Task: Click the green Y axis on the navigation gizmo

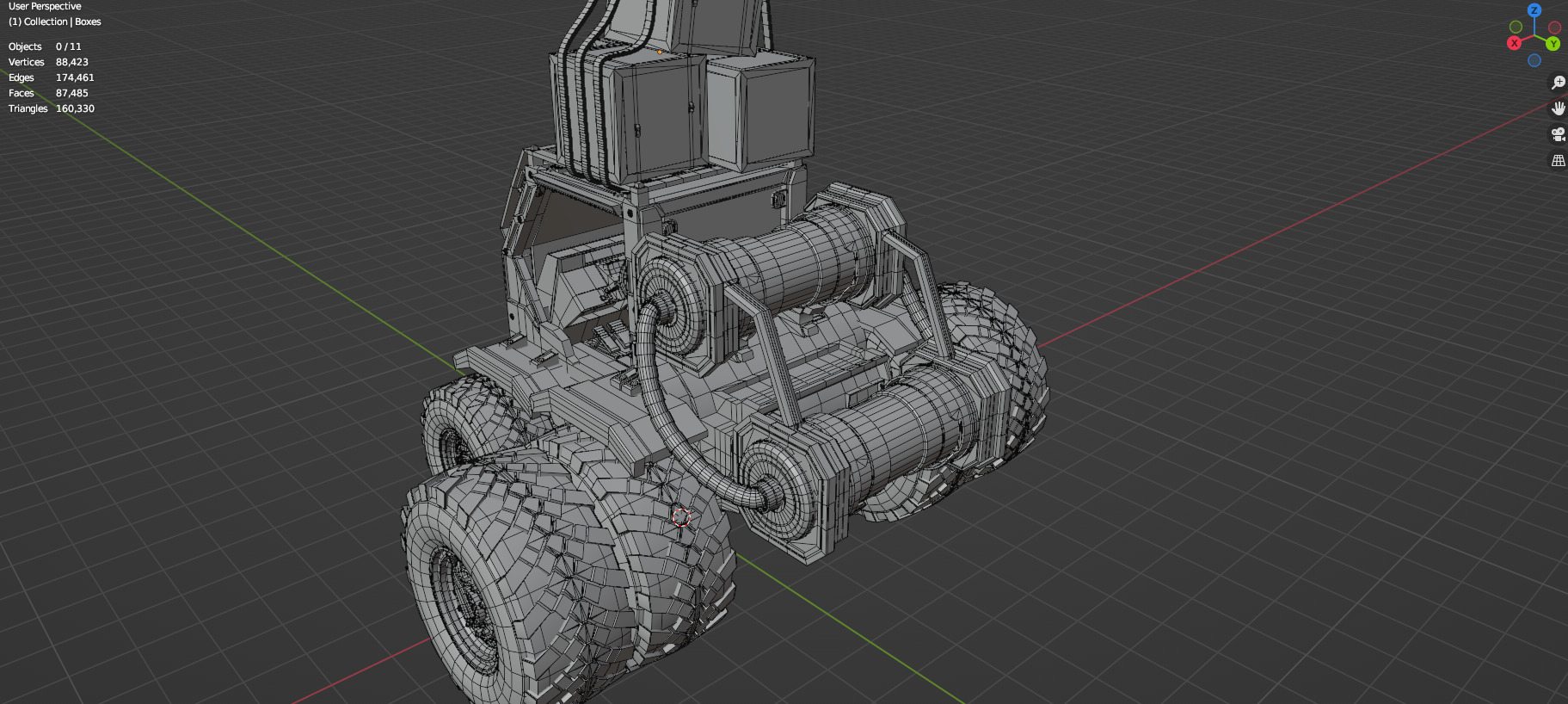Action: coord(1553,44)
